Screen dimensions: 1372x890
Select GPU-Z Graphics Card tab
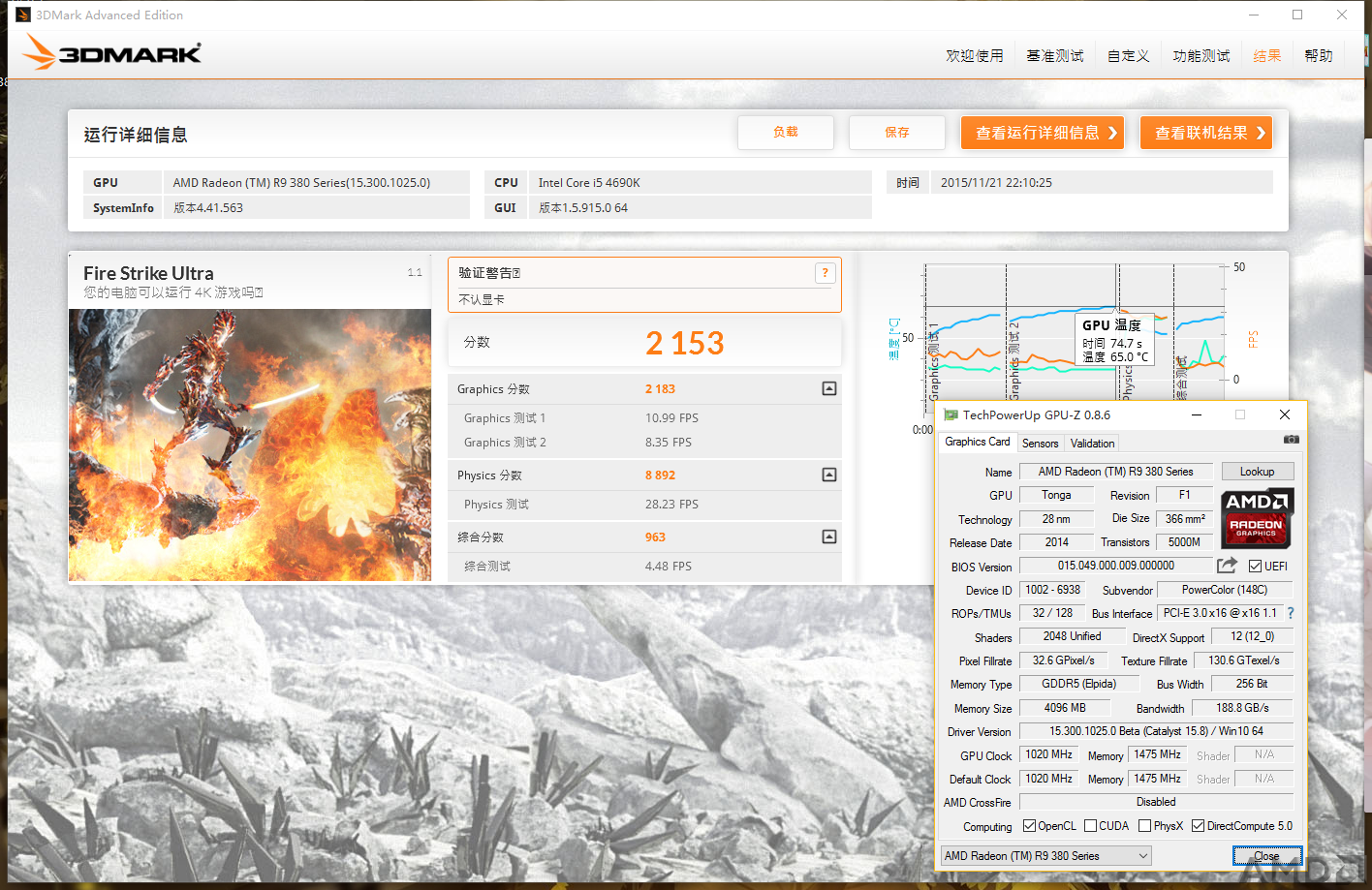coord(977,442)
